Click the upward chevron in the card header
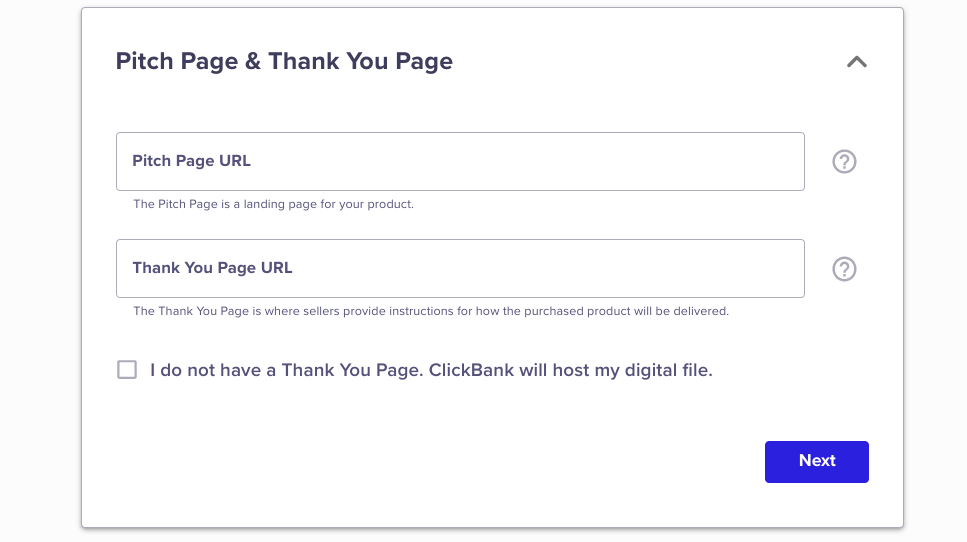Image resolution: width=967 pixels, height=542 pixels. (x=857, y=62)
